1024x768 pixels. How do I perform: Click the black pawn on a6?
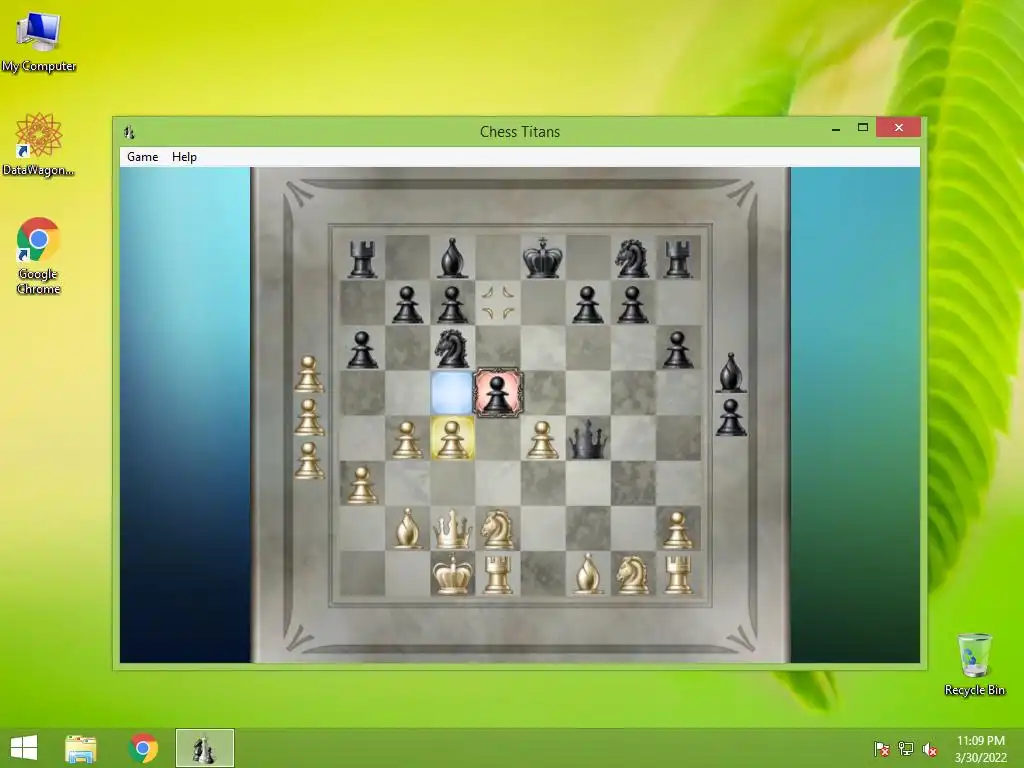(x=362, y=349)
